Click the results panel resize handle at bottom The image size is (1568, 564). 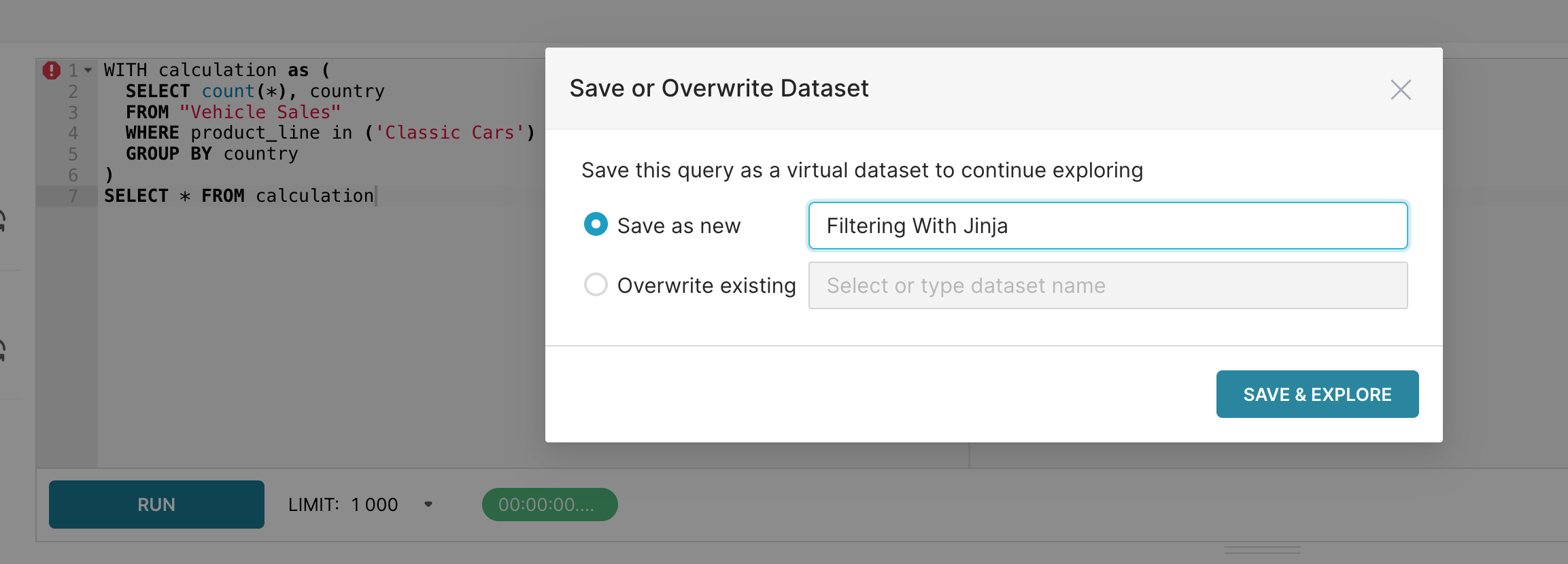(x=1262, y=550)
